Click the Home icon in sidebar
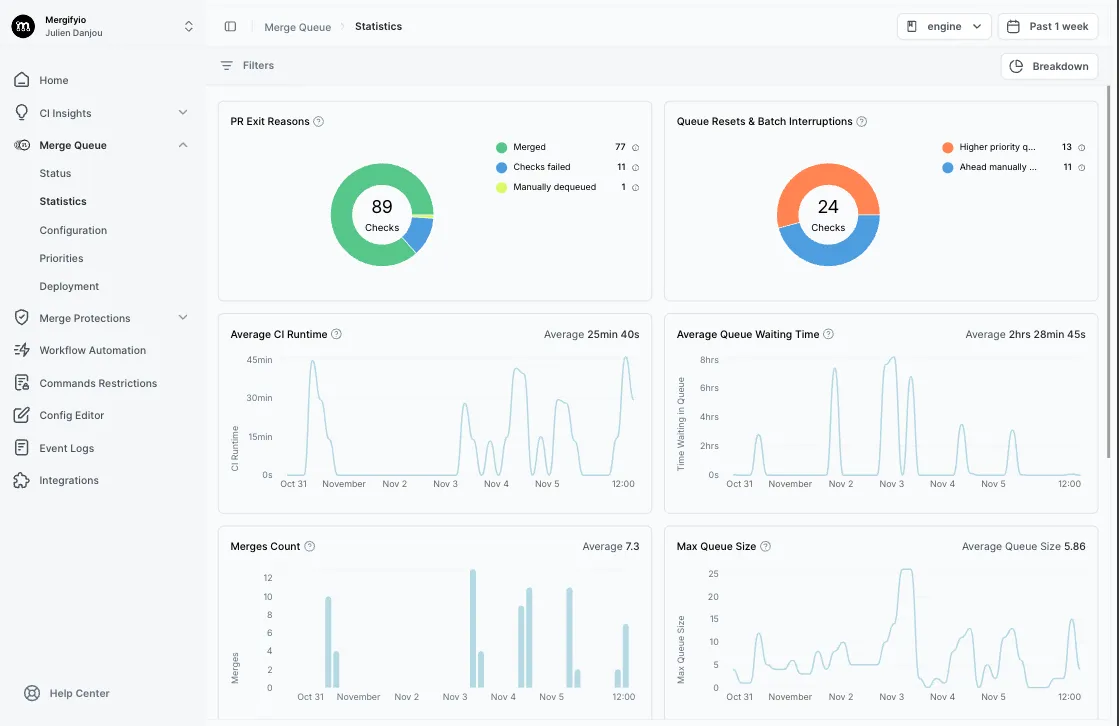The height and width of the screenshot is (726, 1119). pyautogui.click(x=22, y=80)
